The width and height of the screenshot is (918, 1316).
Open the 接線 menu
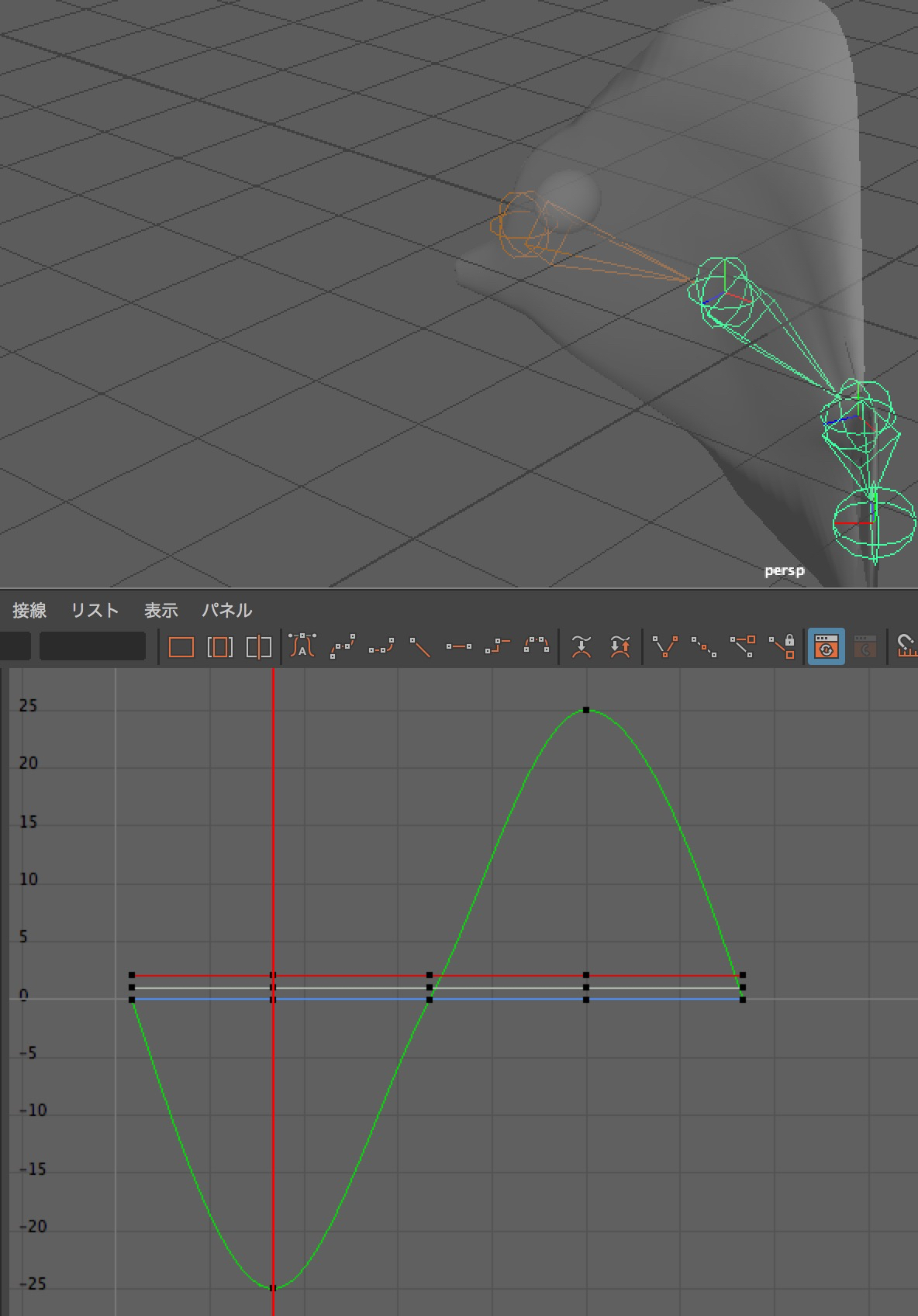click(29, 610)
